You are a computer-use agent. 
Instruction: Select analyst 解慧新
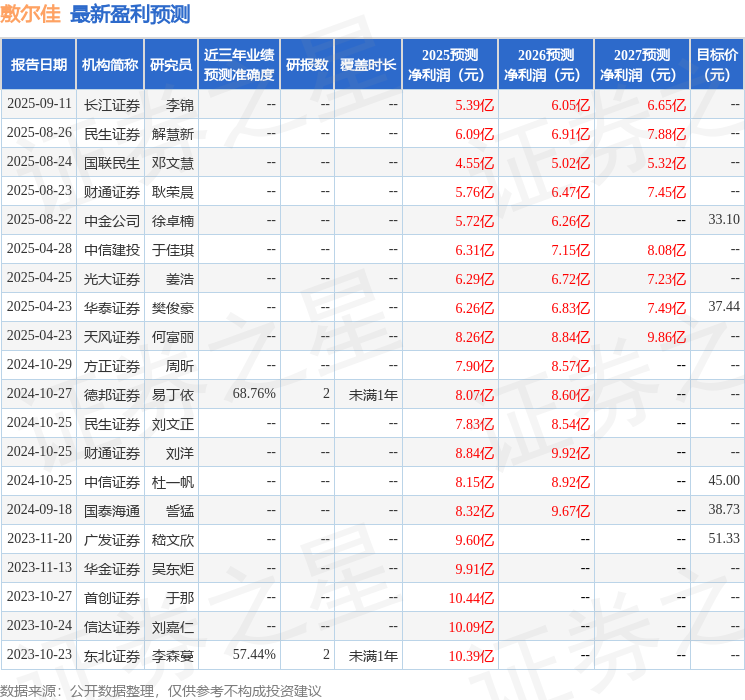pos(172,134)
